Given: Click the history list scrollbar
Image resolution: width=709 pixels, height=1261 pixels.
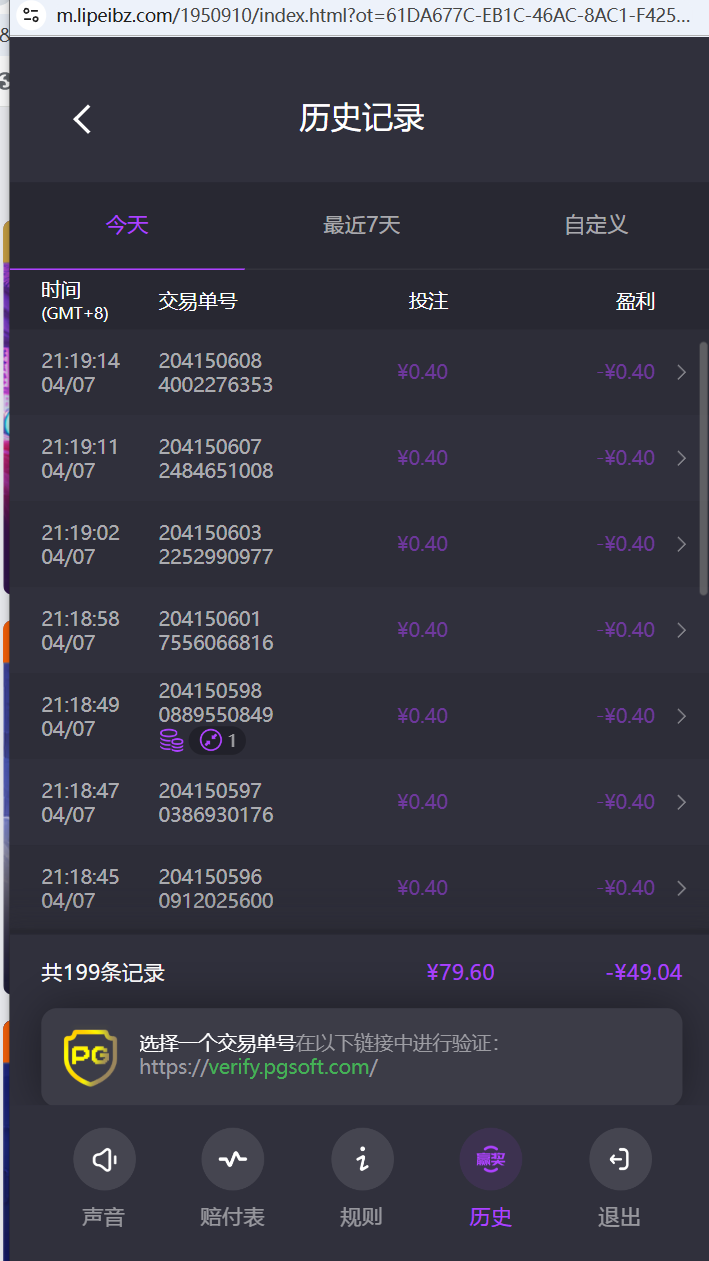Looking at the screenshot, I should [703, 468].
